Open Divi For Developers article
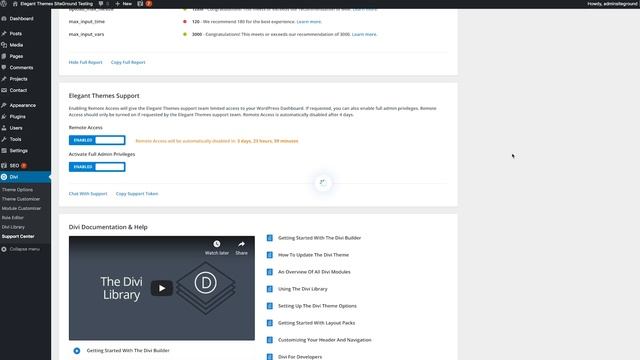Image resolution: width=640 pixels, height=360 pixels. [300, 357]
